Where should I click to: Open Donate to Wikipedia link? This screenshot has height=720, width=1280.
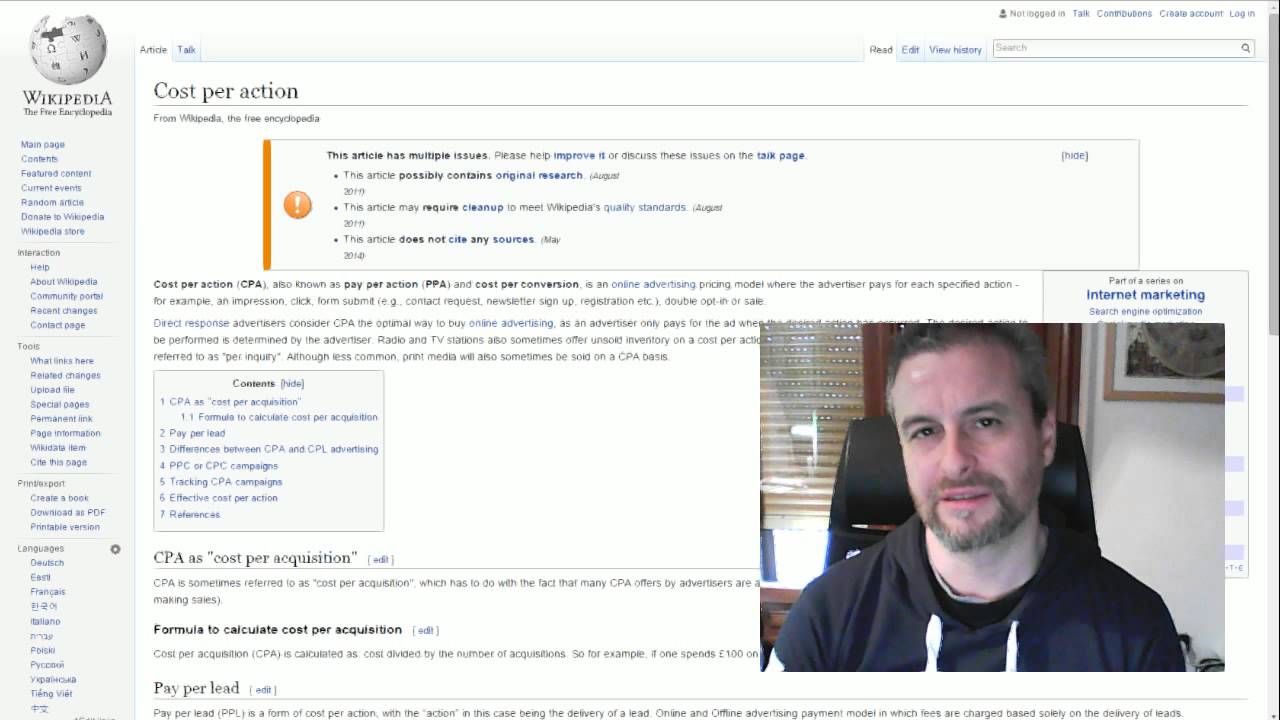click(x=62, y=217)
